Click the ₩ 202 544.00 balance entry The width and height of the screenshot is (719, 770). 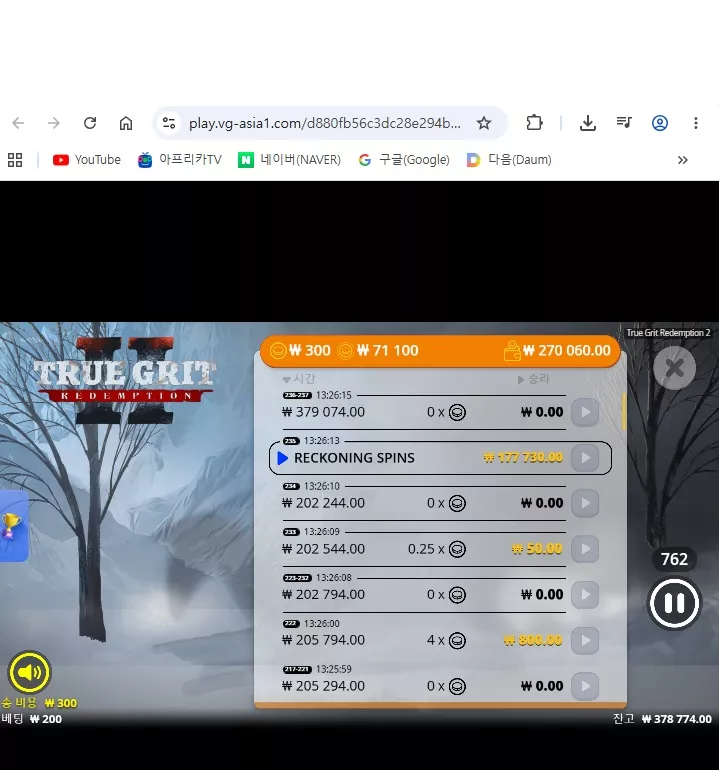[323, 549]
